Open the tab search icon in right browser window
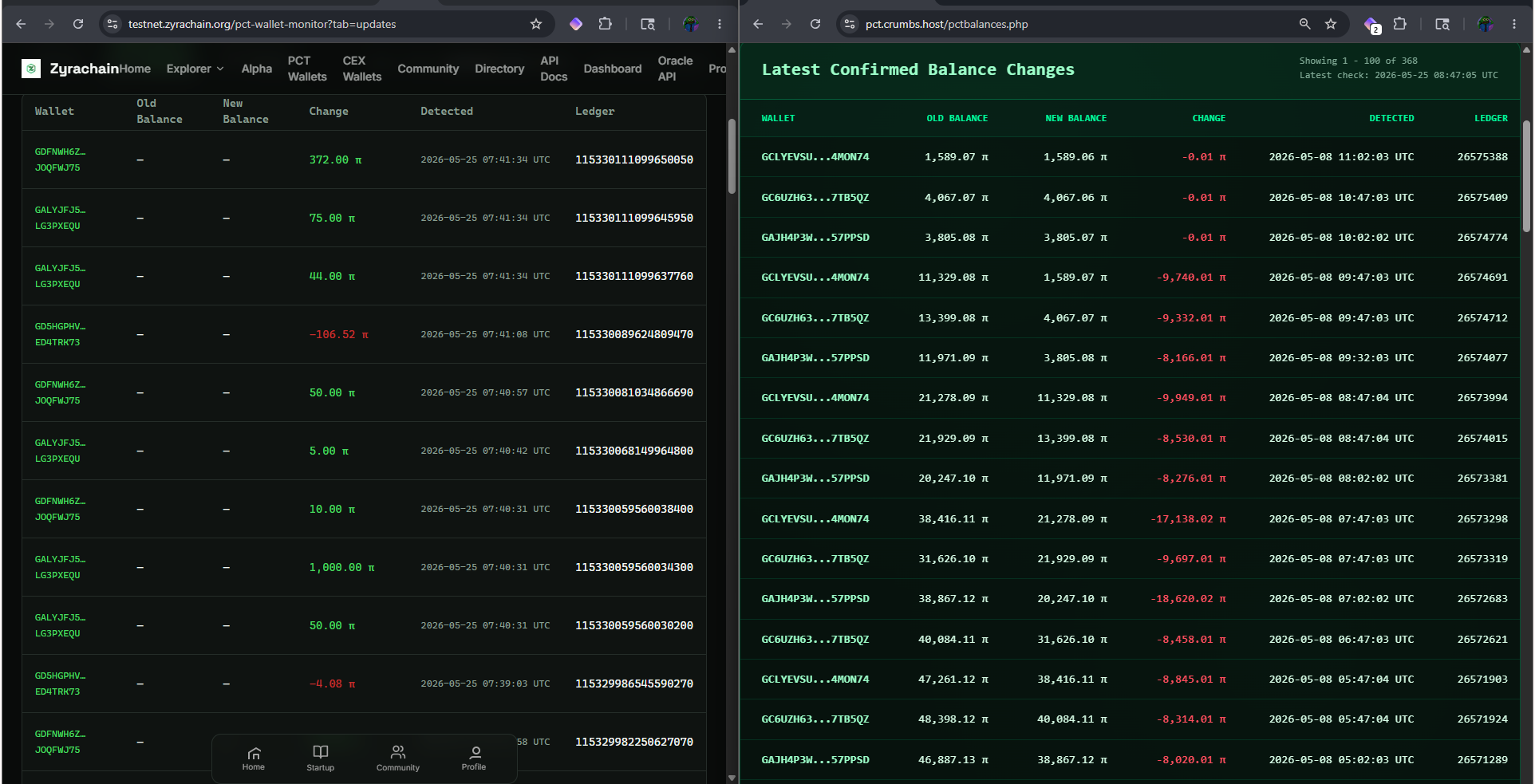 (1442, 24)
